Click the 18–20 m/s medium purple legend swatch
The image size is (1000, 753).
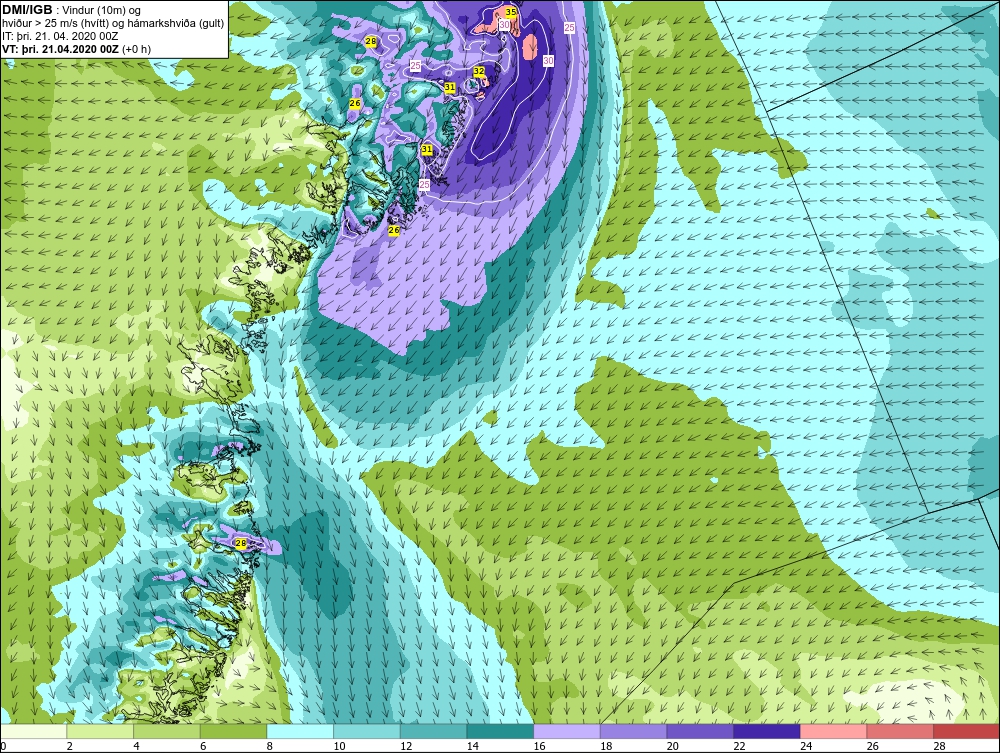click(633, 731)
